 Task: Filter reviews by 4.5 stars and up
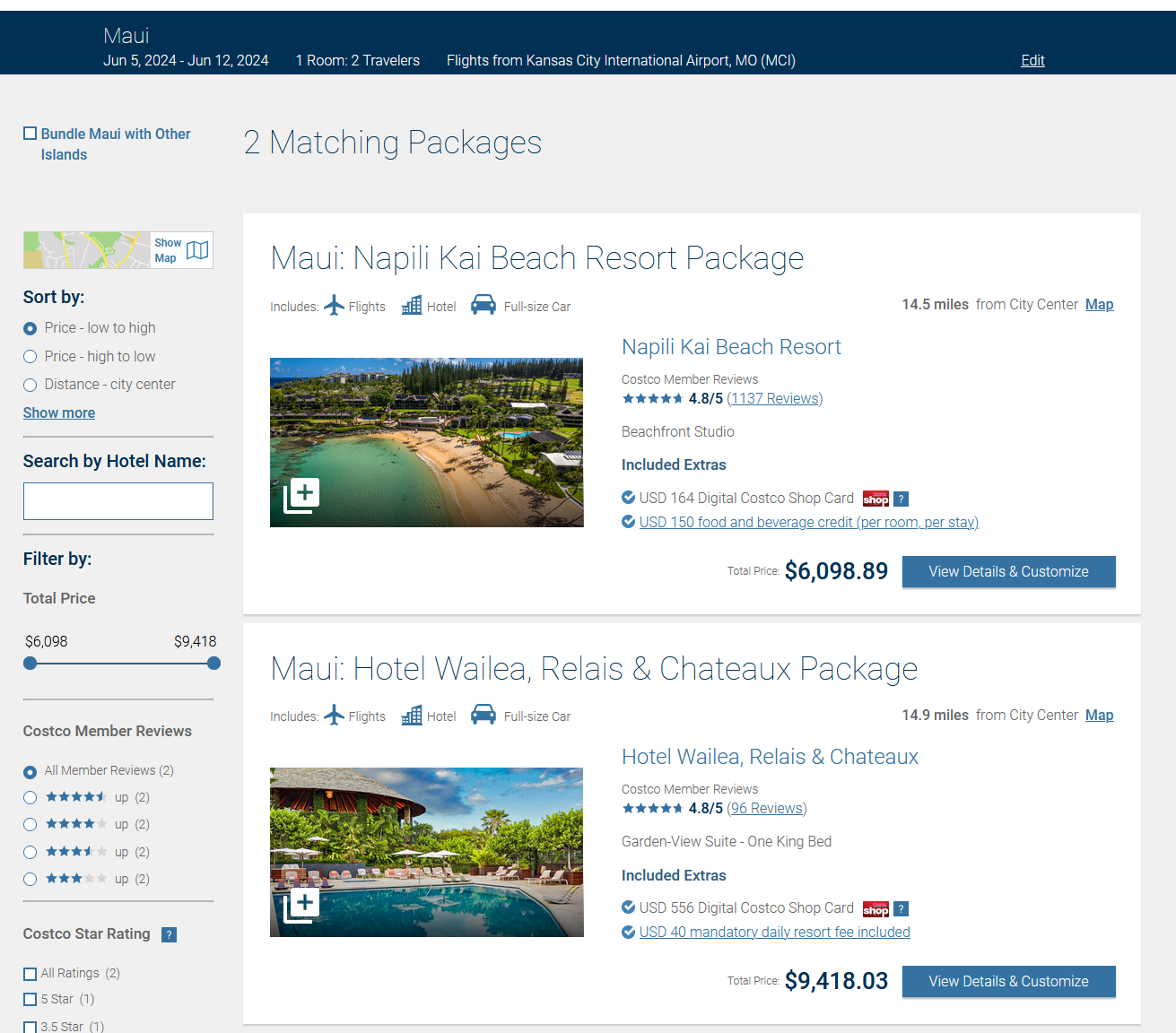click(30, 797)
